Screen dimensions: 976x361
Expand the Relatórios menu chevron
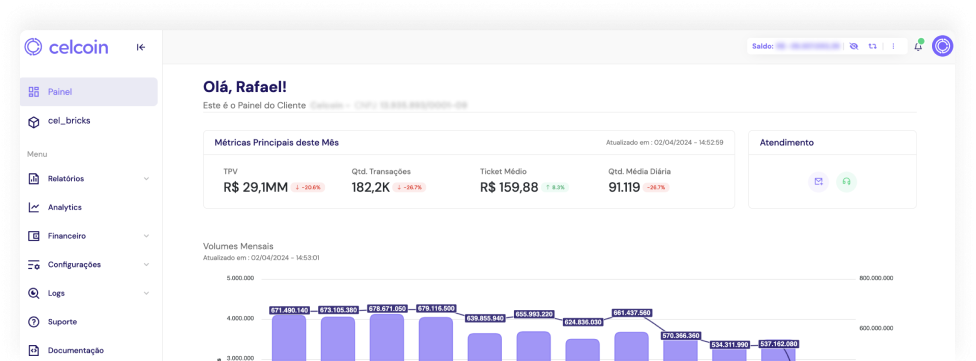coord(146,179)
